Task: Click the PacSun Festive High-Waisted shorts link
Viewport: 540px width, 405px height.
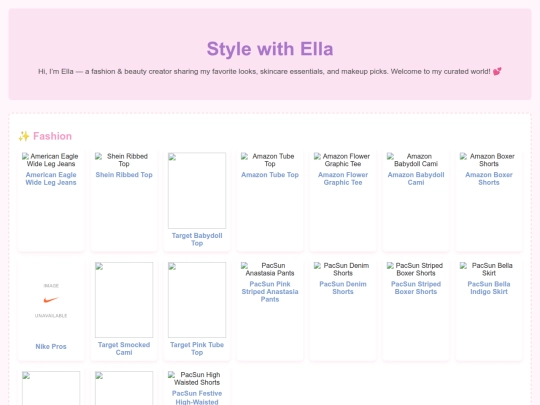Action: tap(197, 397)
